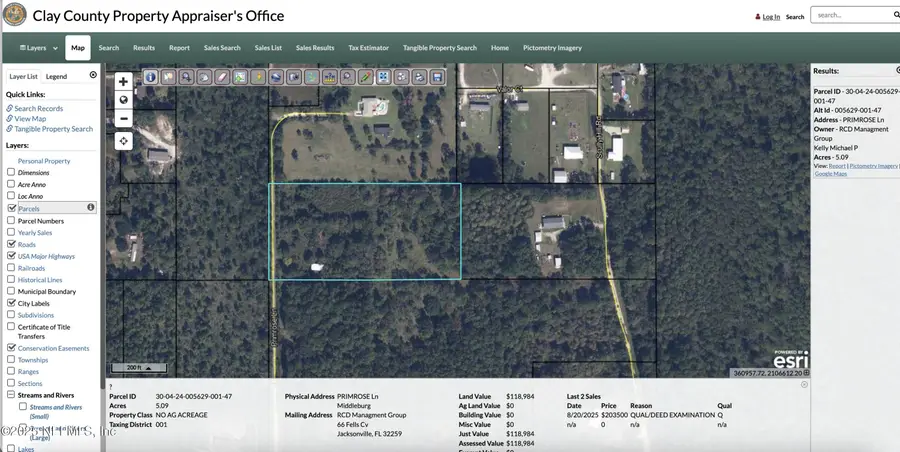The height and width of the screenshot is (452, 900).
Task: Uncheck the Roads layer checkbox
Action: [11, 244]
